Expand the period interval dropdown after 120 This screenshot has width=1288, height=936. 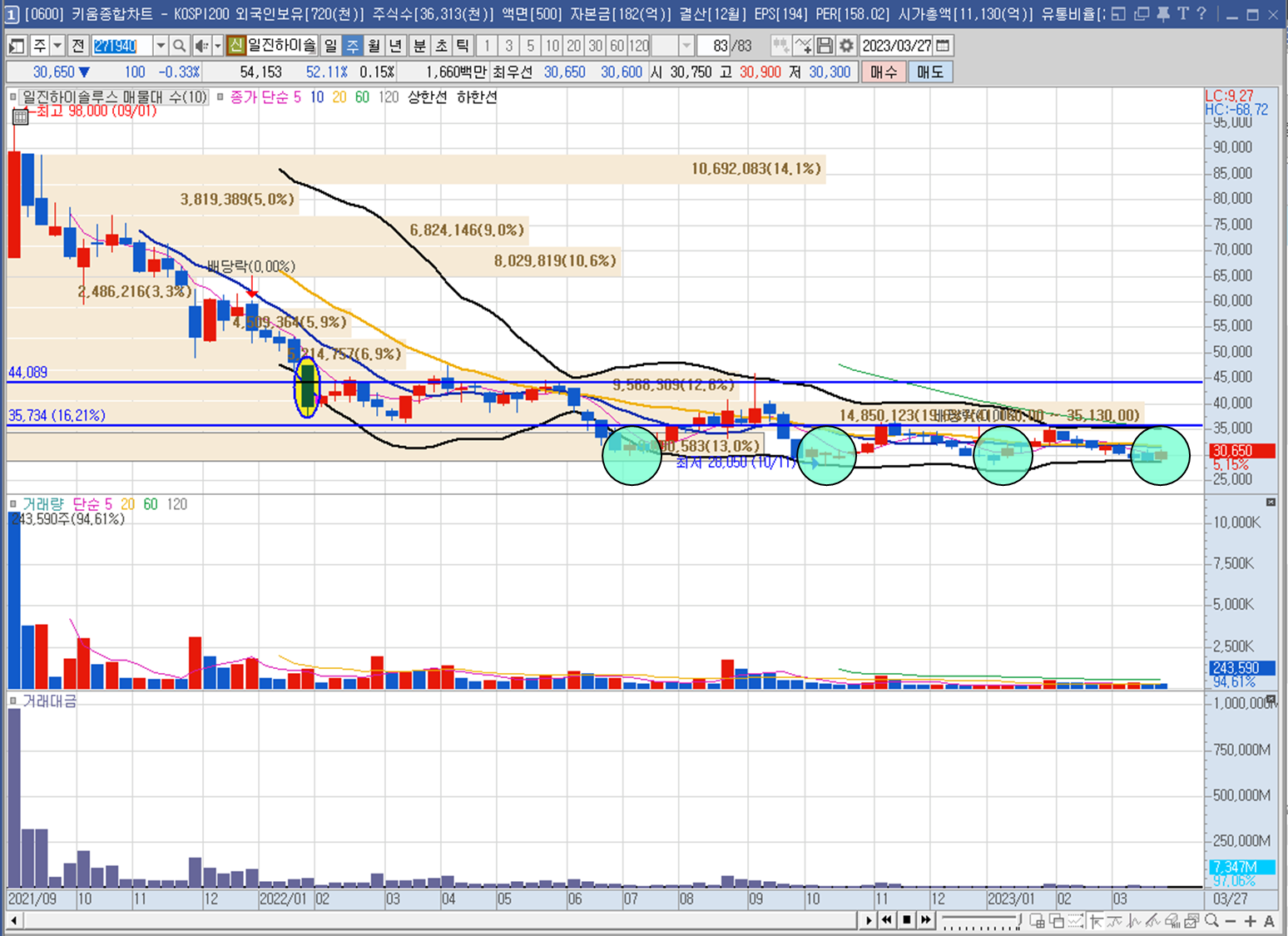[x=686, y=46]
